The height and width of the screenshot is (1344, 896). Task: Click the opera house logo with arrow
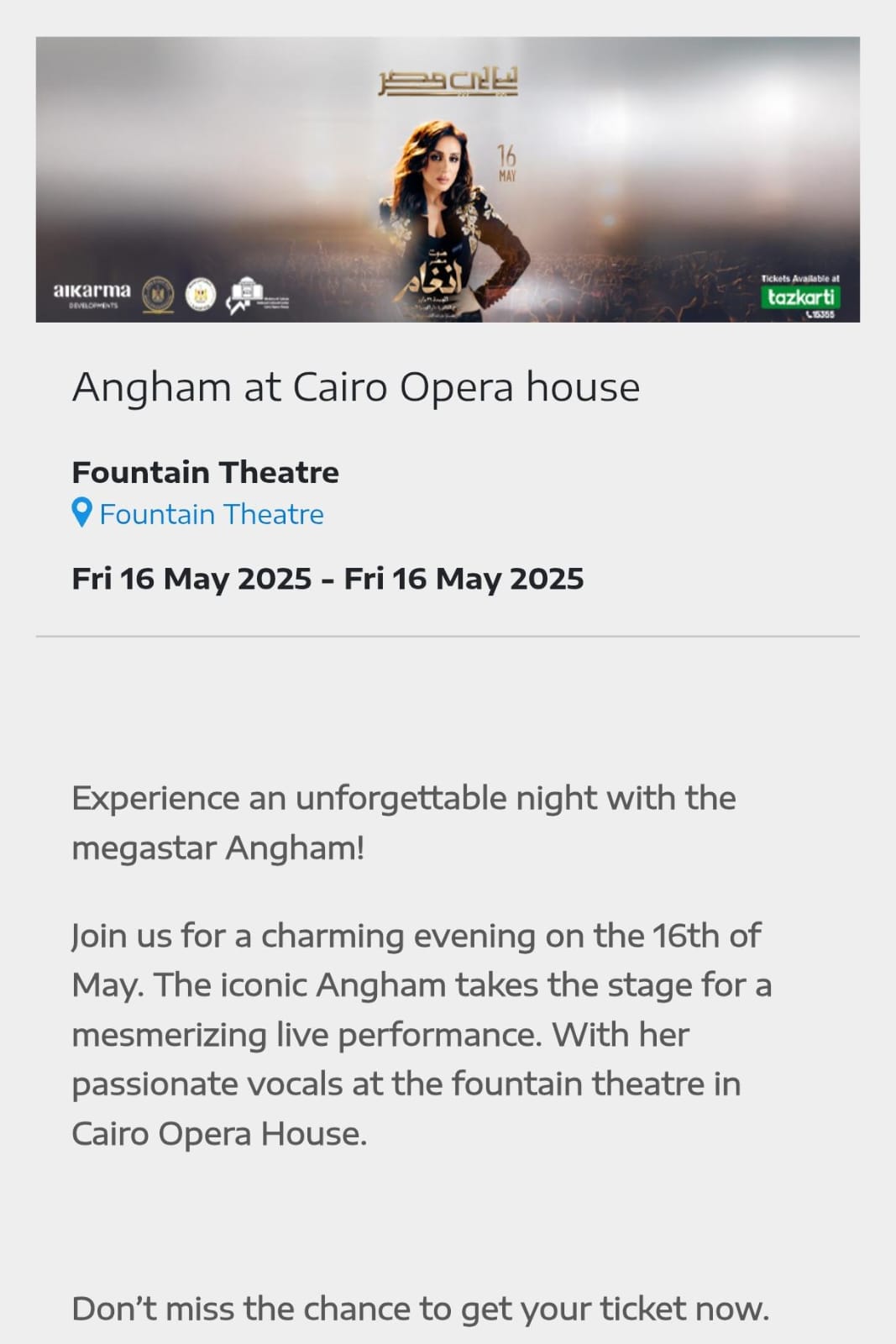pos(246,296)
